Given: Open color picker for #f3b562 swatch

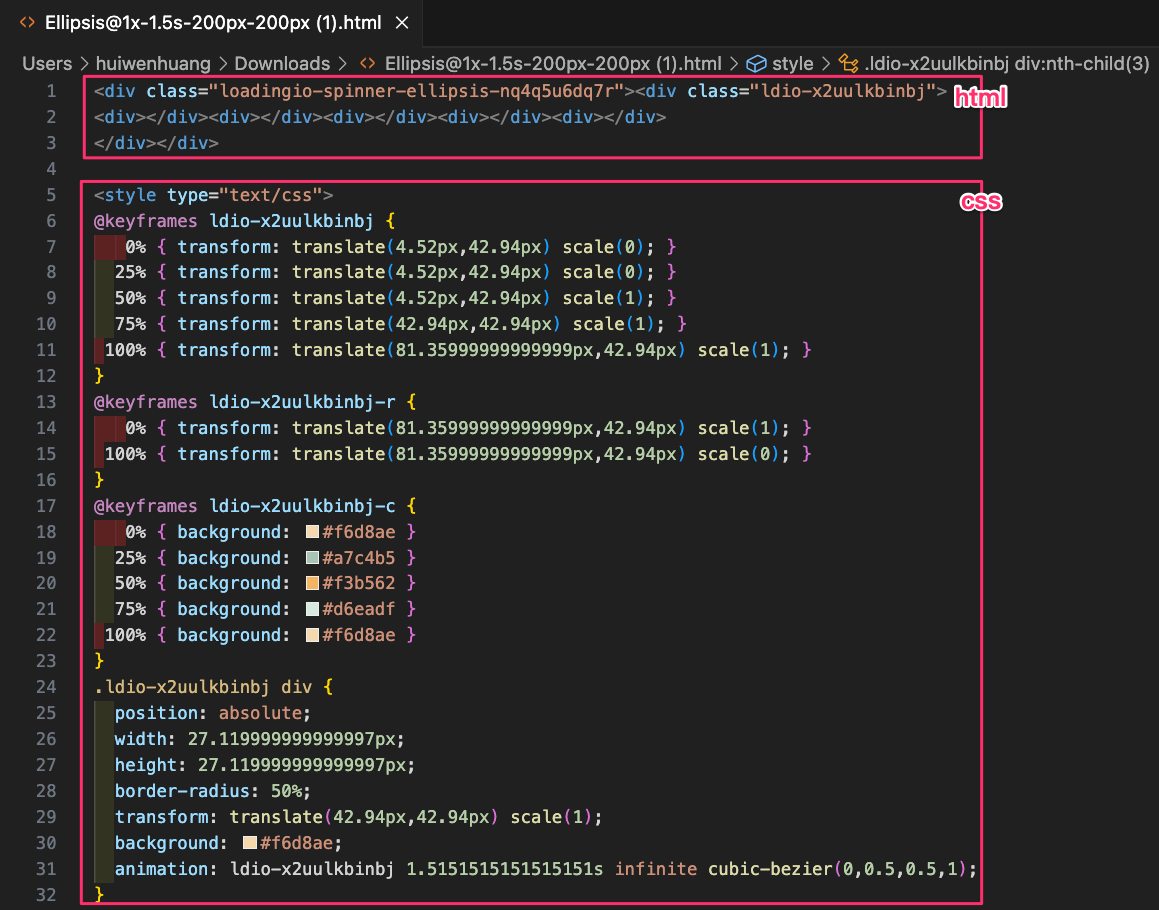Looking at the screenshot, I should tap(312, 584).
